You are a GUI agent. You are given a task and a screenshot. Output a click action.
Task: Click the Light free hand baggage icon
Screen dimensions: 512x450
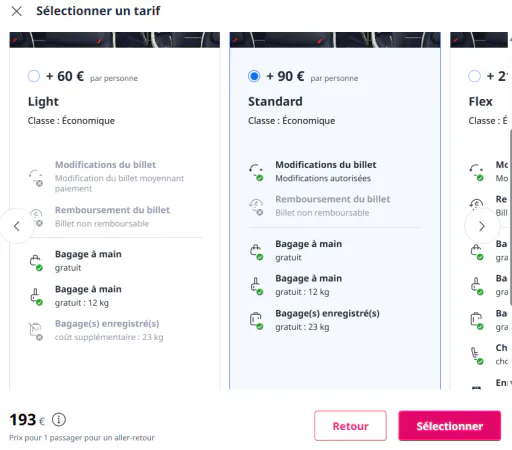(x=35, y=262)
